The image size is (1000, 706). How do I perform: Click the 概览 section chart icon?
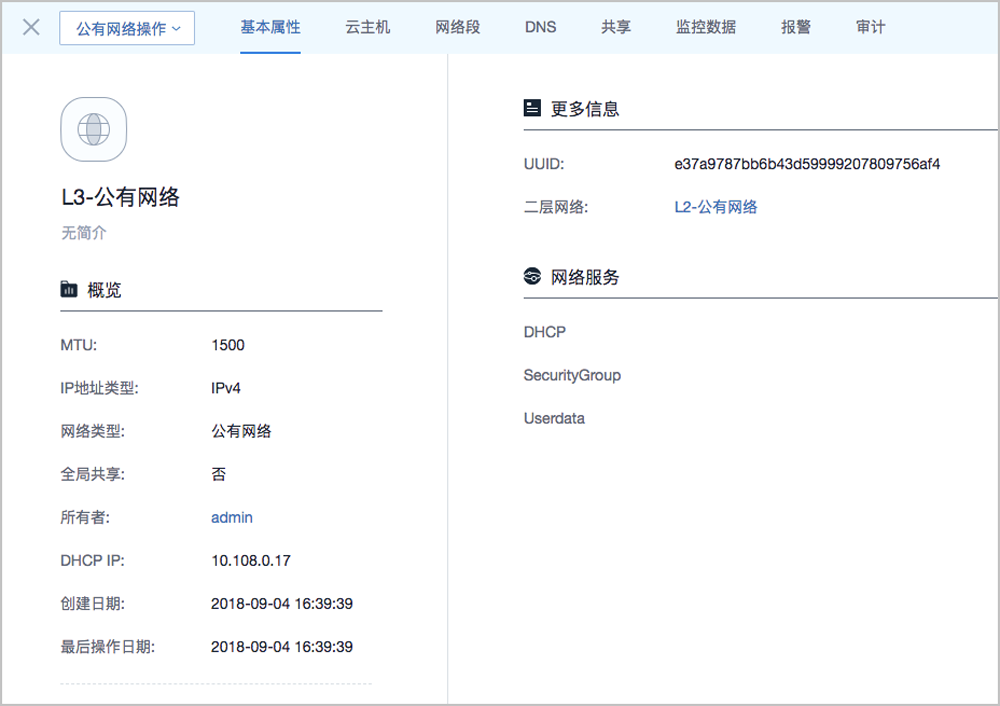(69, 290)
